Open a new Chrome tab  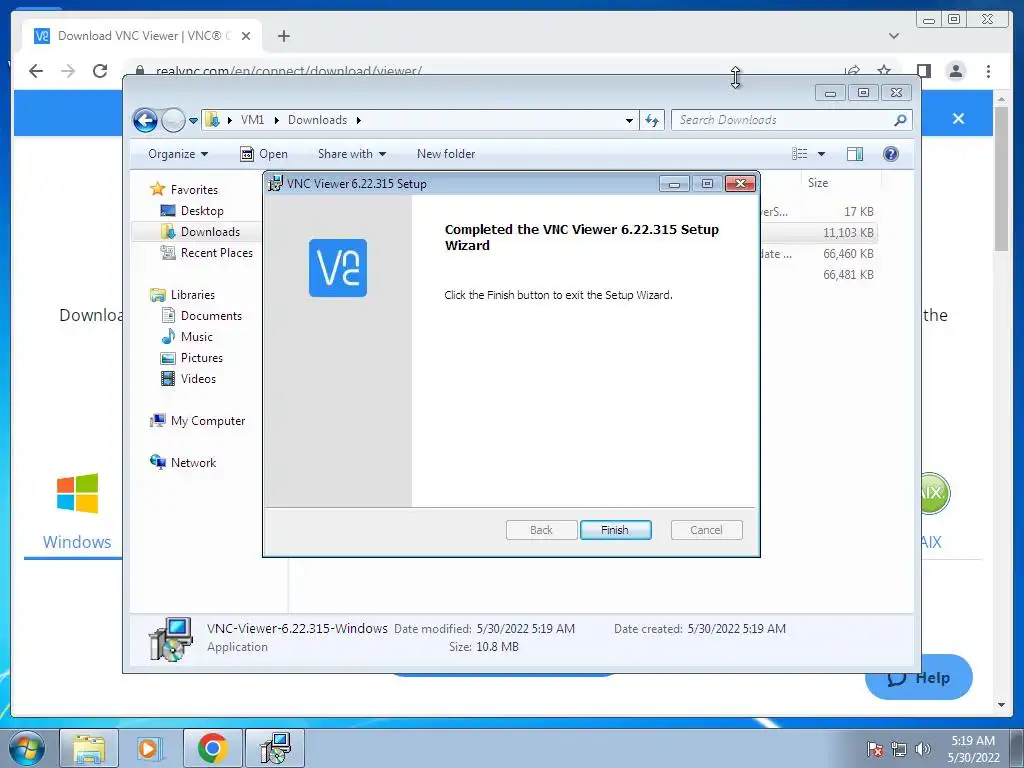(283, 36)
